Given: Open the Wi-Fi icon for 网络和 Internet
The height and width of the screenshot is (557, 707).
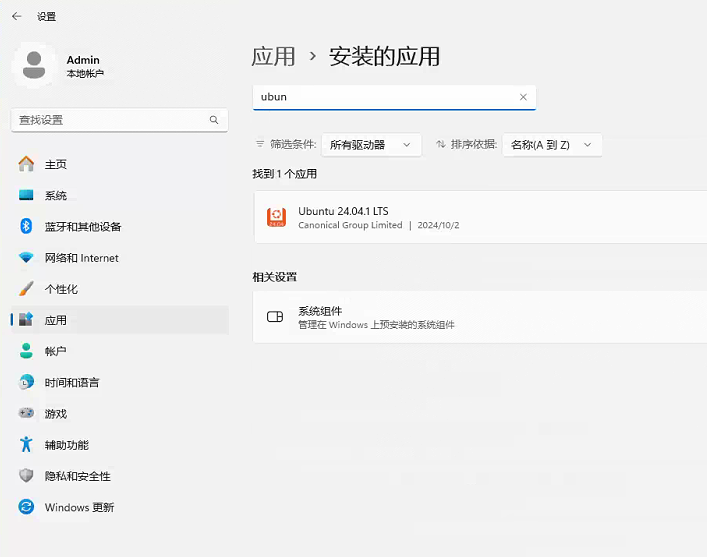Looking at the screenshot, I should (x=26, y=258).
